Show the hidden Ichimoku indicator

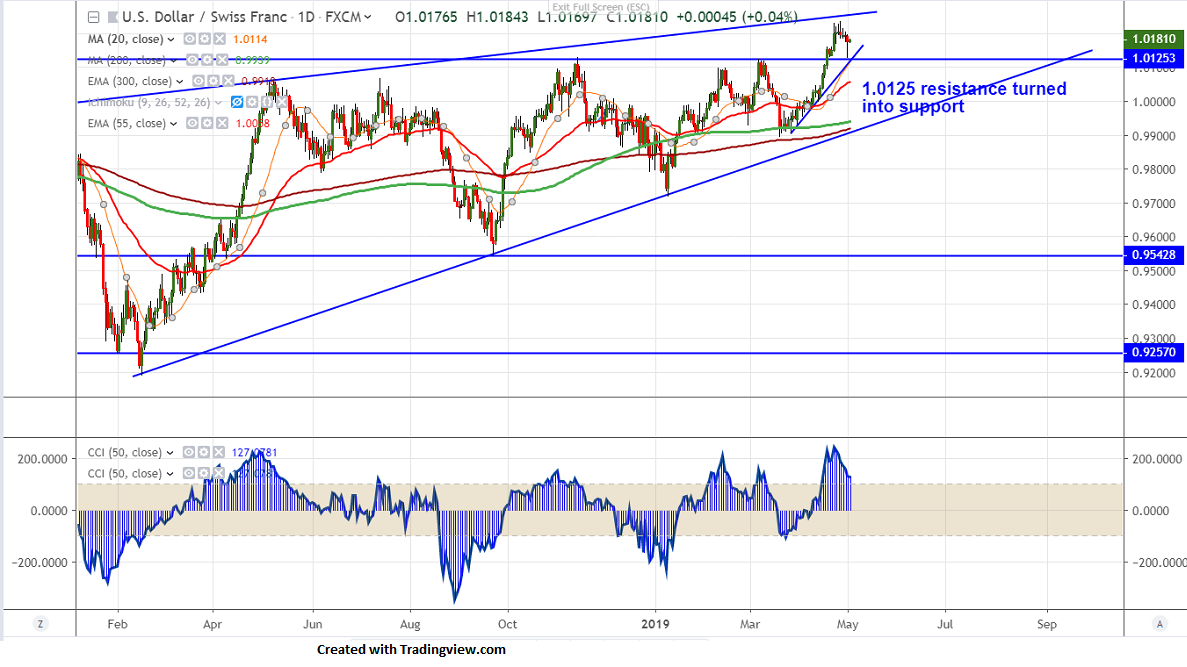[x=237, y=102]
